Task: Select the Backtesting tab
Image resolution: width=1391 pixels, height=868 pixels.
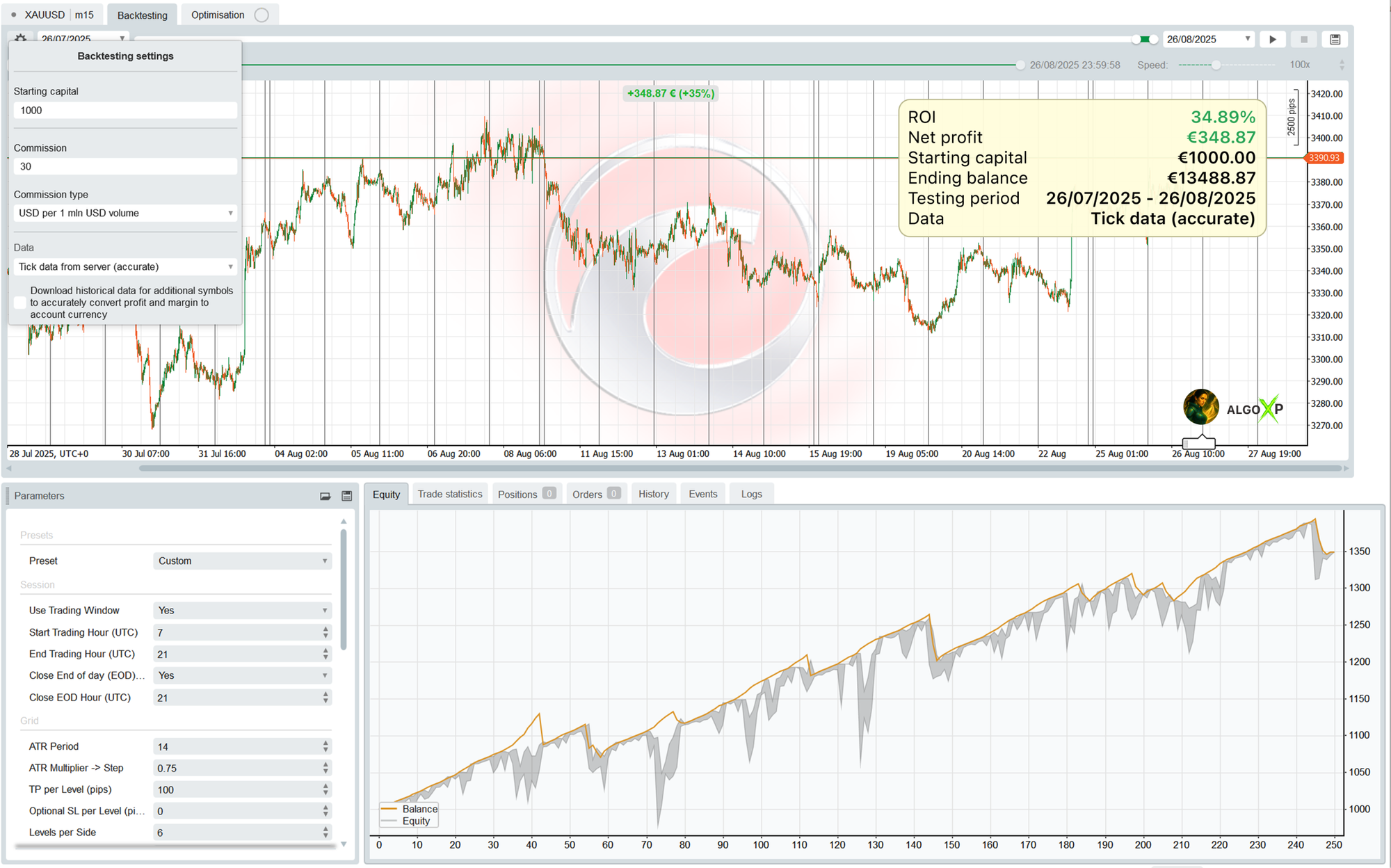Action: click(142, 15)
